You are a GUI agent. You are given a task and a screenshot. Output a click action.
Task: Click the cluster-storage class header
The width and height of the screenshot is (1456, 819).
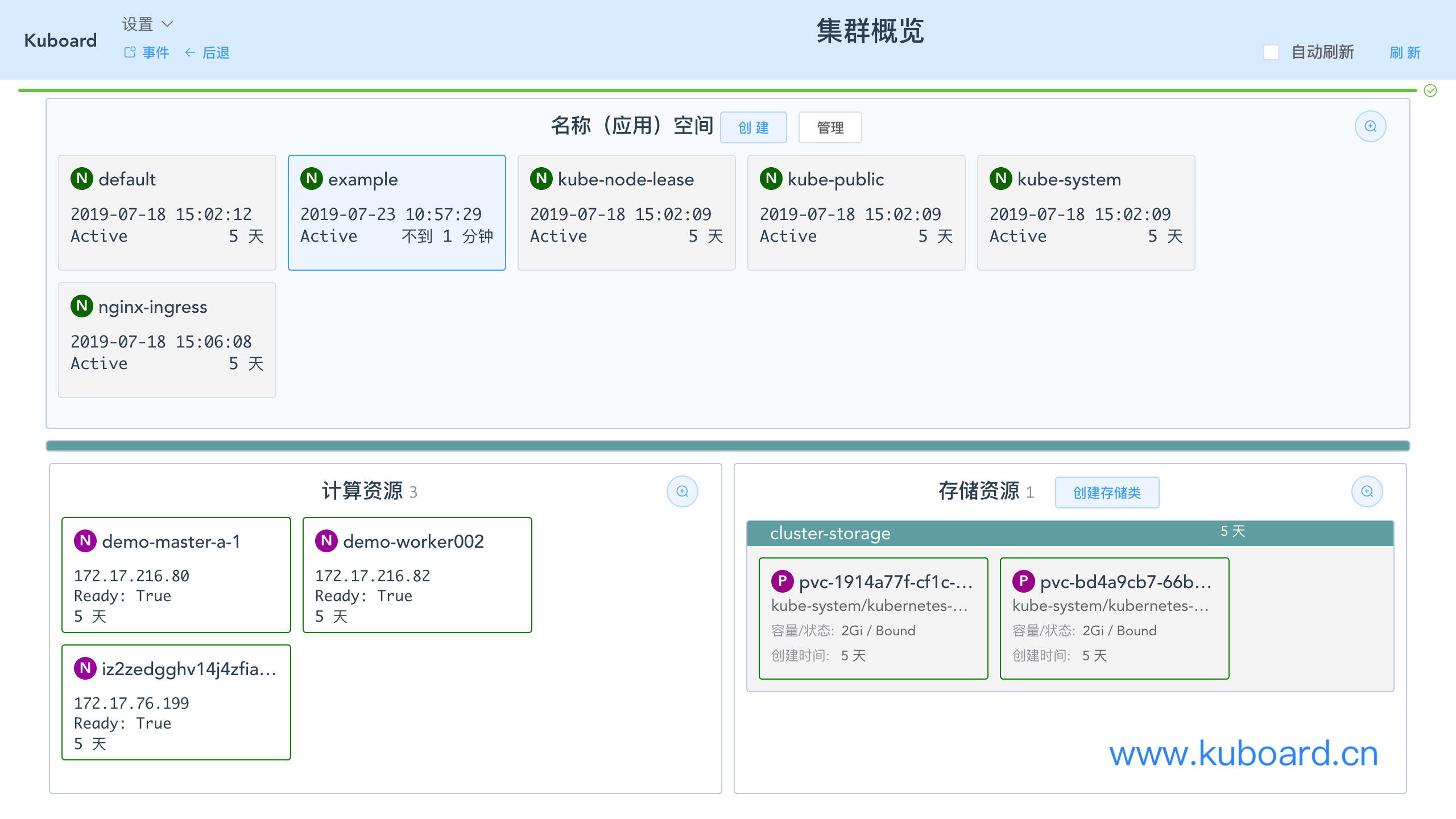[x=1070, y=533]
